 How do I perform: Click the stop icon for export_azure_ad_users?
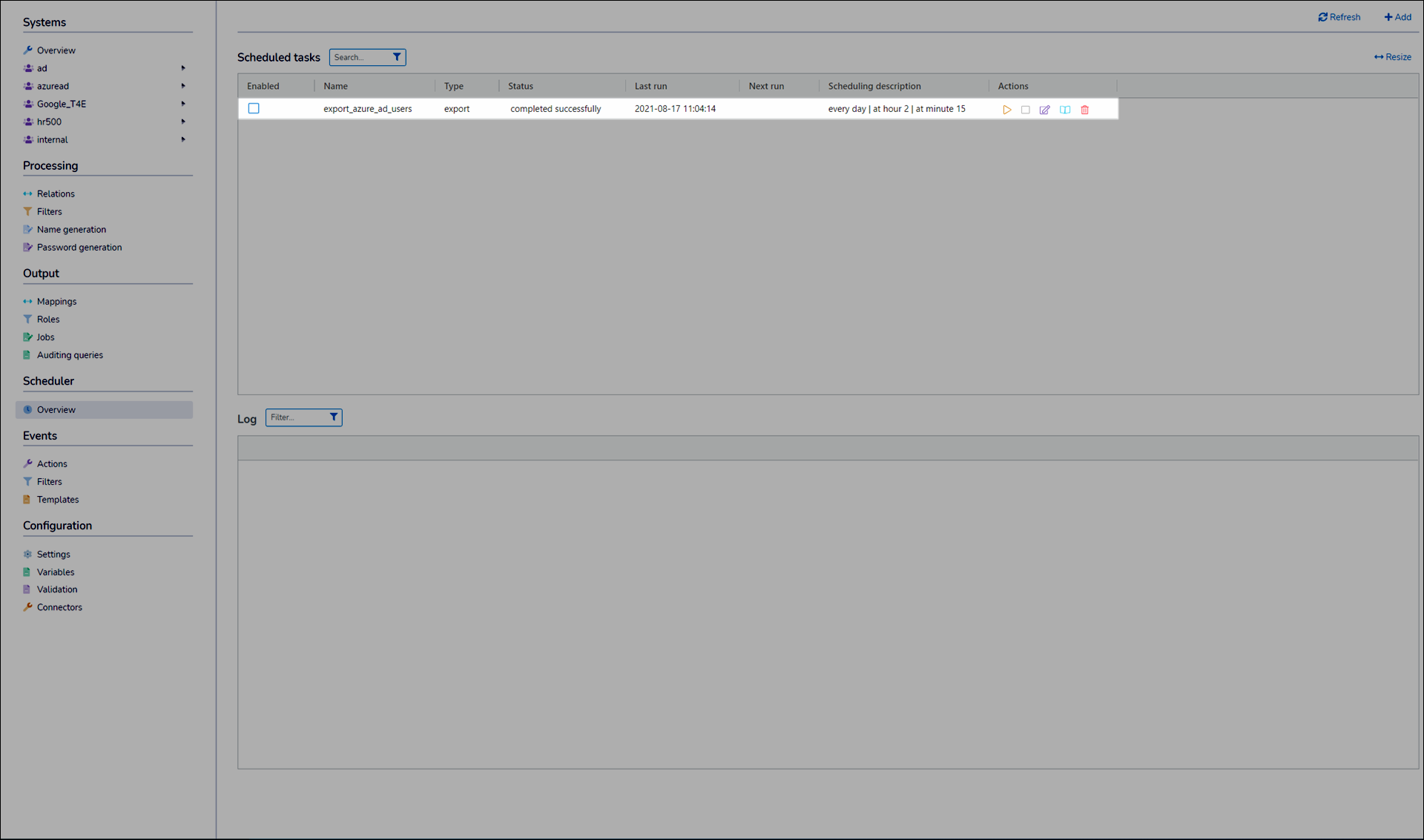pyautogui.click(x=1026, y=110)
